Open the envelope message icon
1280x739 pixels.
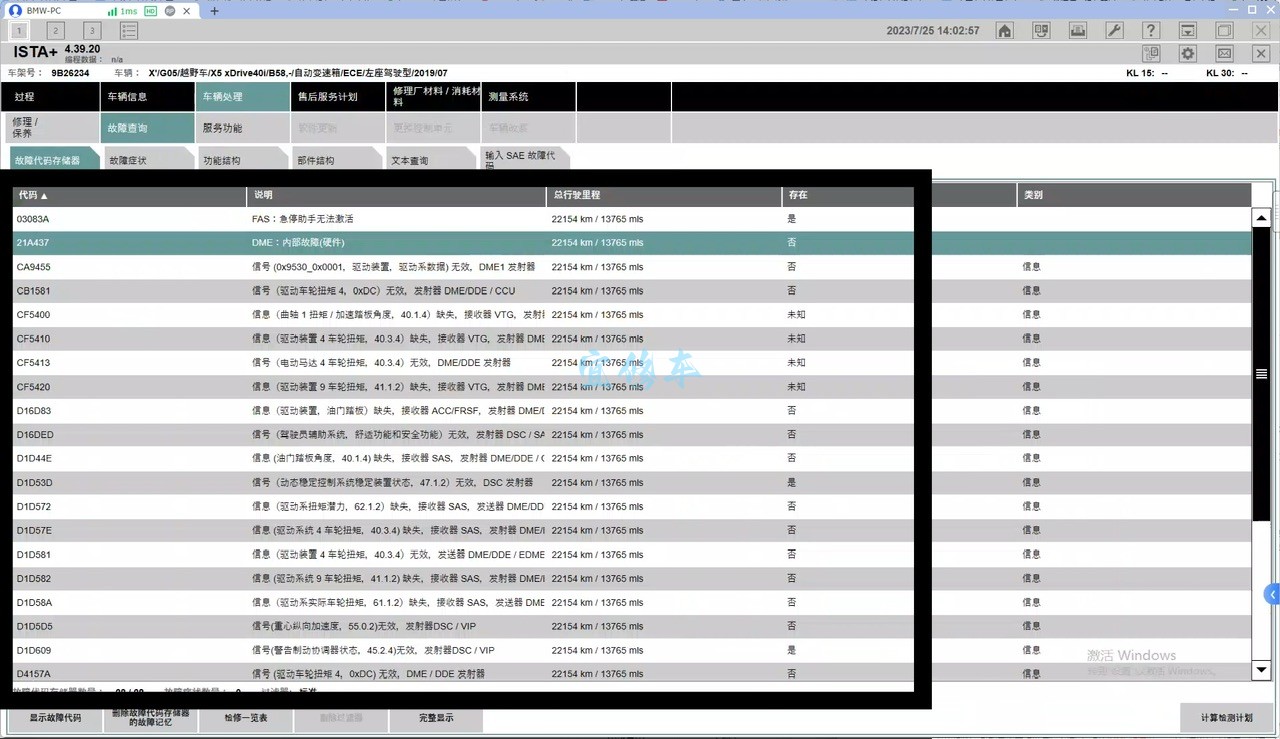[x=1224, y=54]
